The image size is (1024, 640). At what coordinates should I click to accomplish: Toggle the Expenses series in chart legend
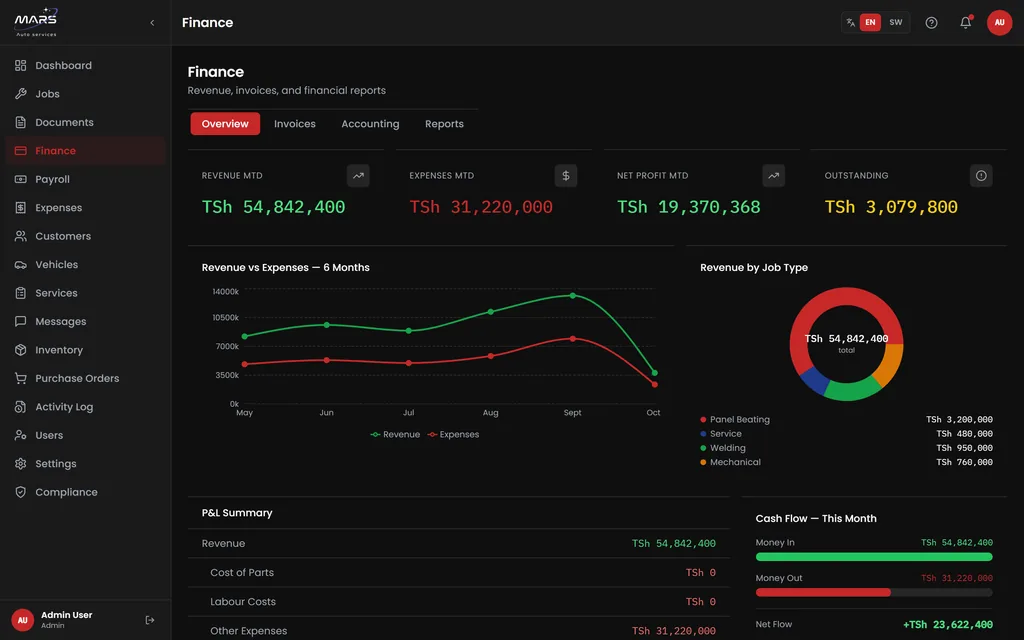453,434
